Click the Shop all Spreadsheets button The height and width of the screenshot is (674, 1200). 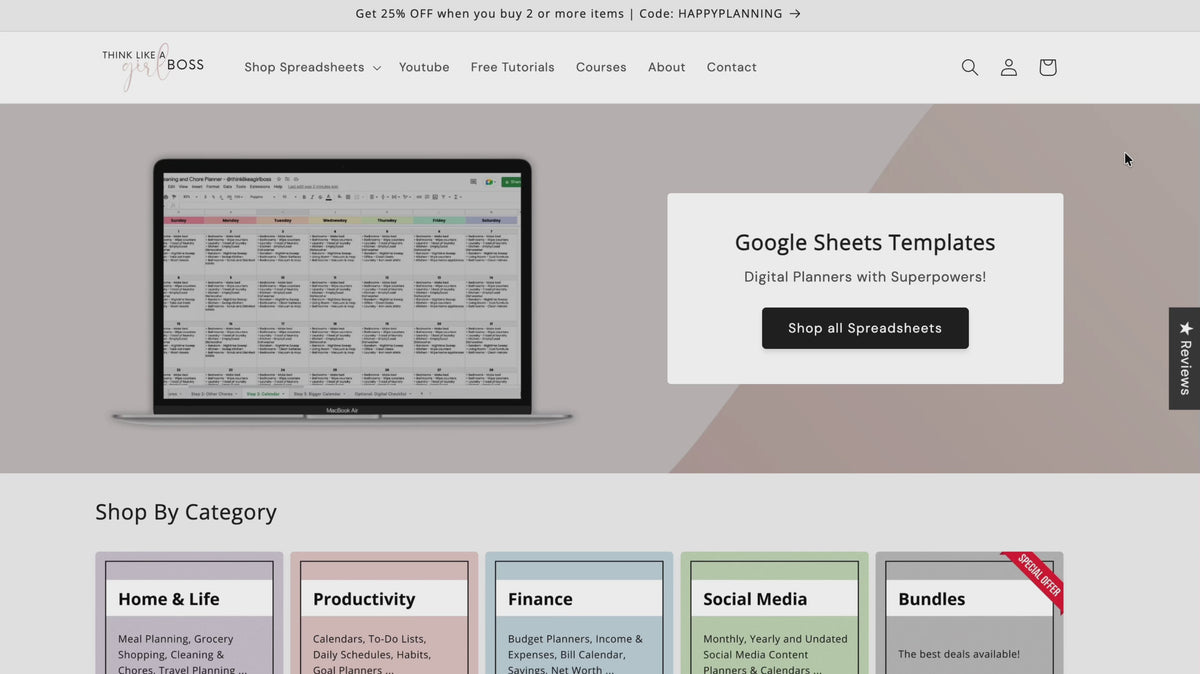[865, 328]
